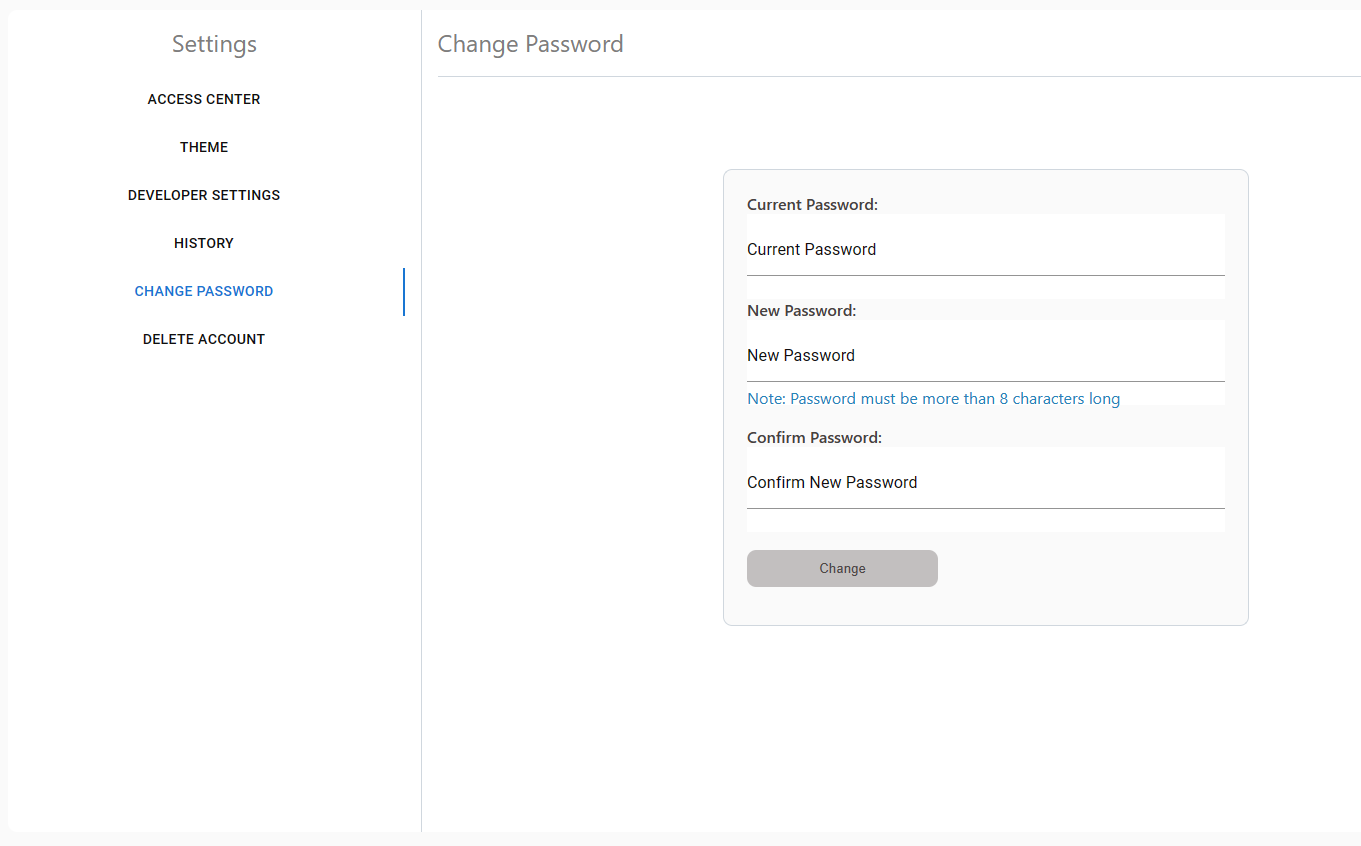The height and width of the screenshot is (846, 1361).
Task: Open the Access Center settings section
Action: click(204, 99)
